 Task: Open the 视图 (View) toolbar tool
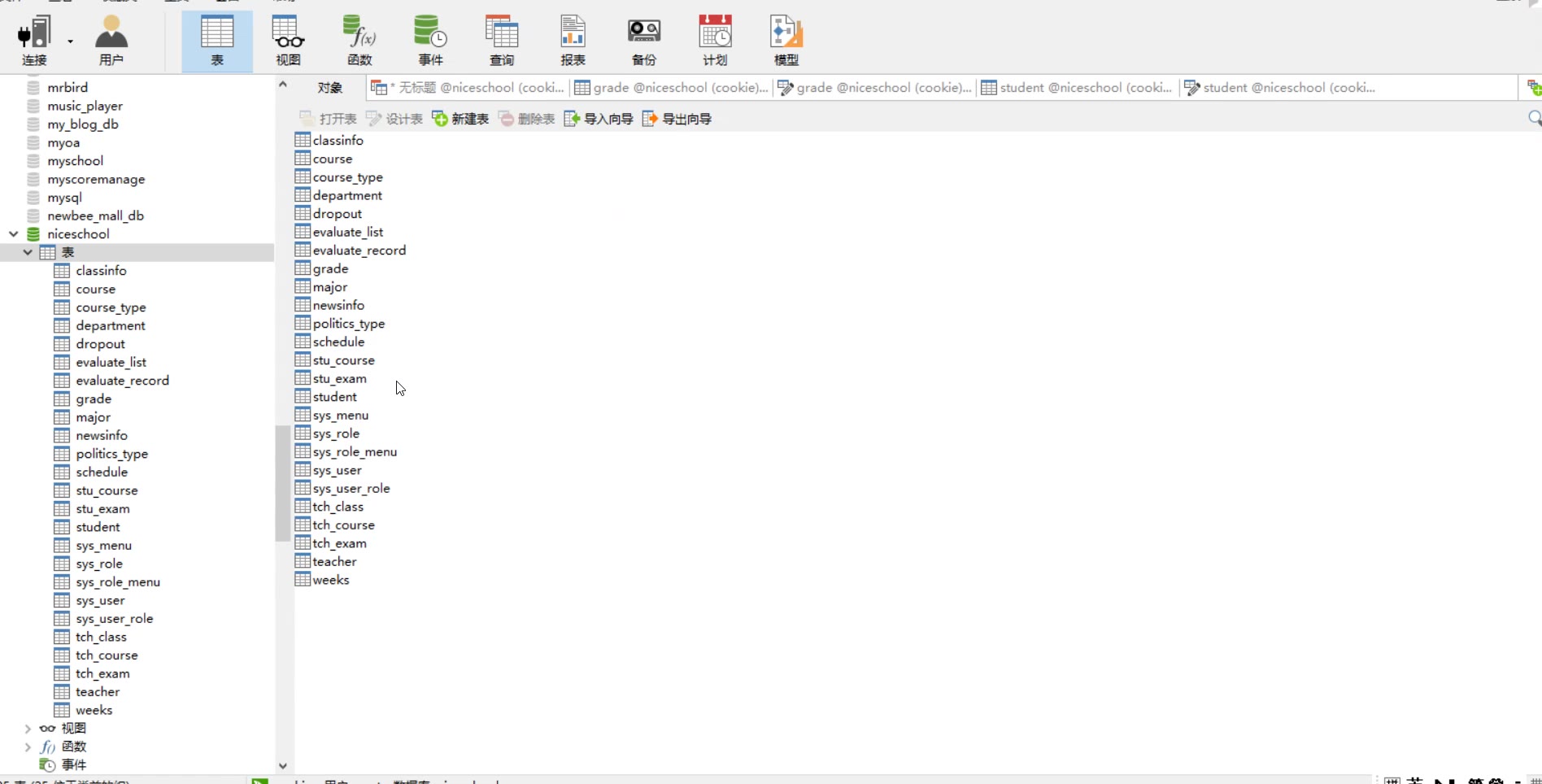(x=288, y=41)
